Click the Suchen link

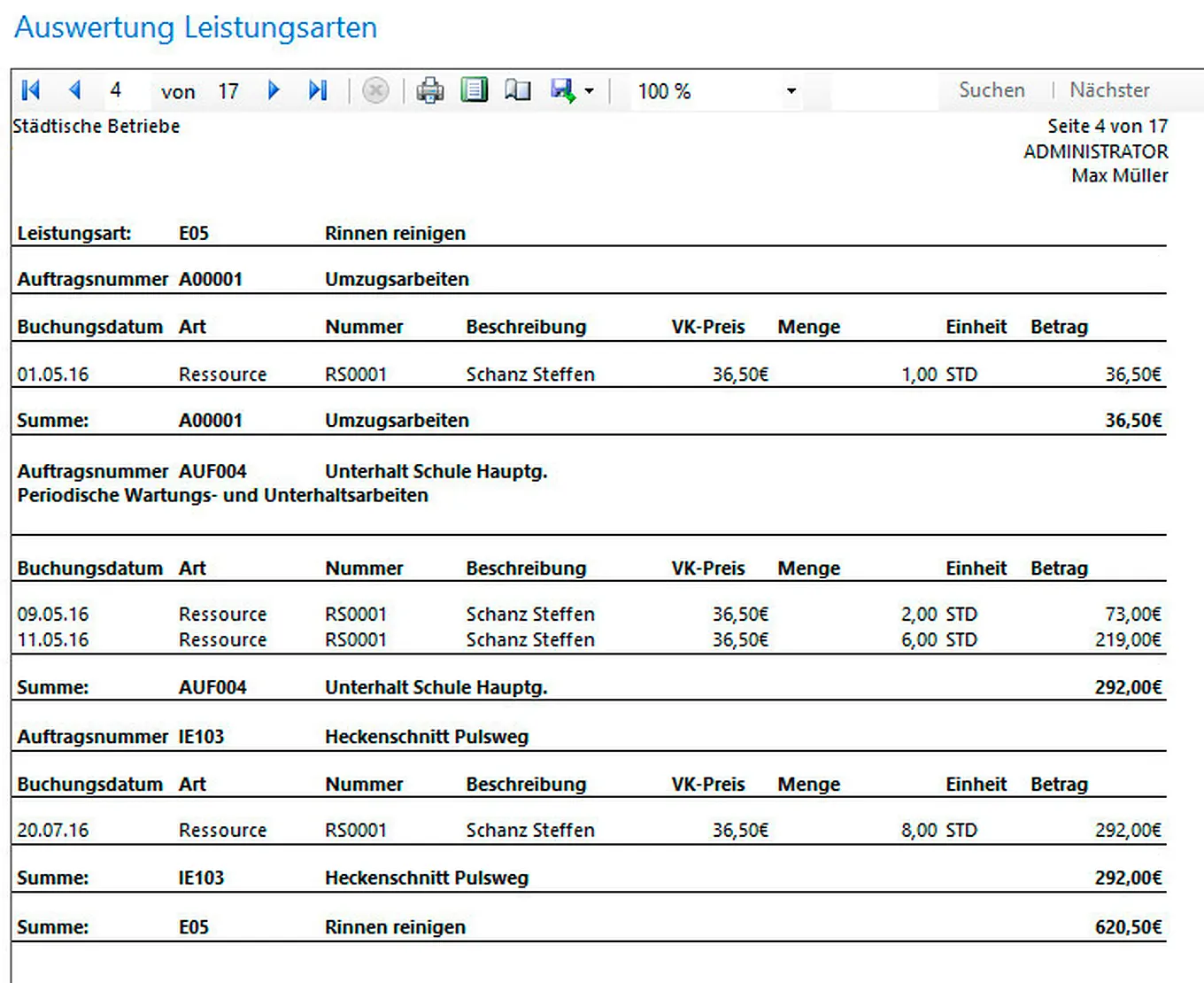tap(992, 90)
